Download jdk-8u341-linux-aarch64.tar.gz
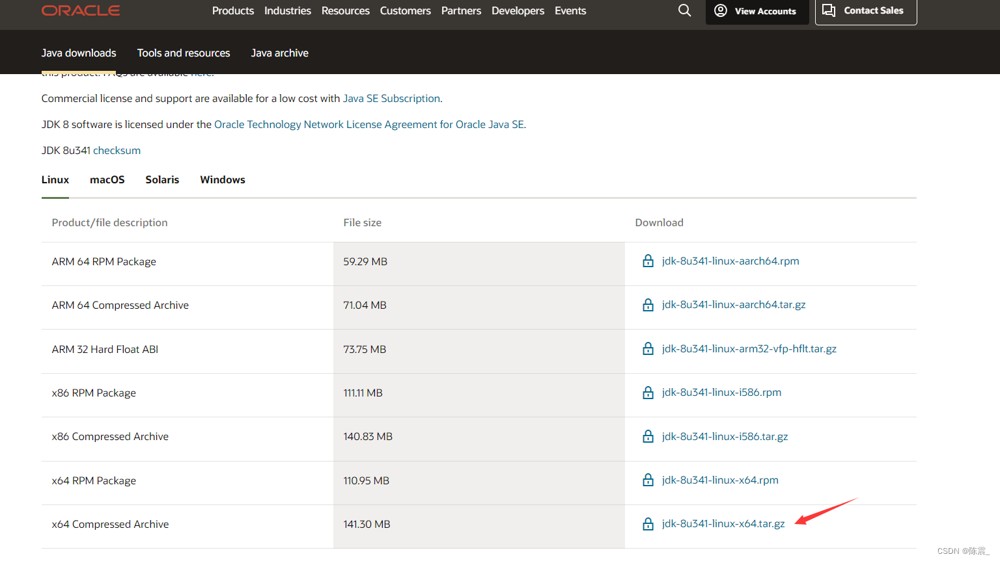 click(733, 305)
